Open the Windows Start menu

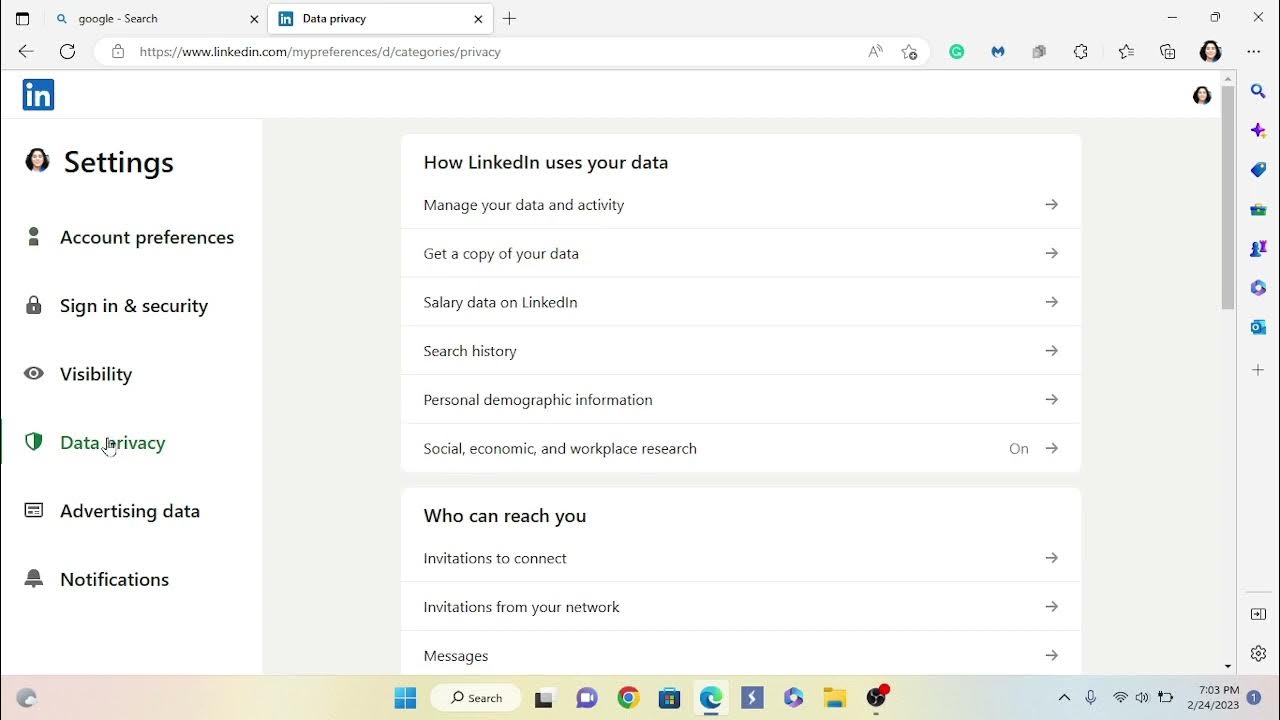point(405,698)
